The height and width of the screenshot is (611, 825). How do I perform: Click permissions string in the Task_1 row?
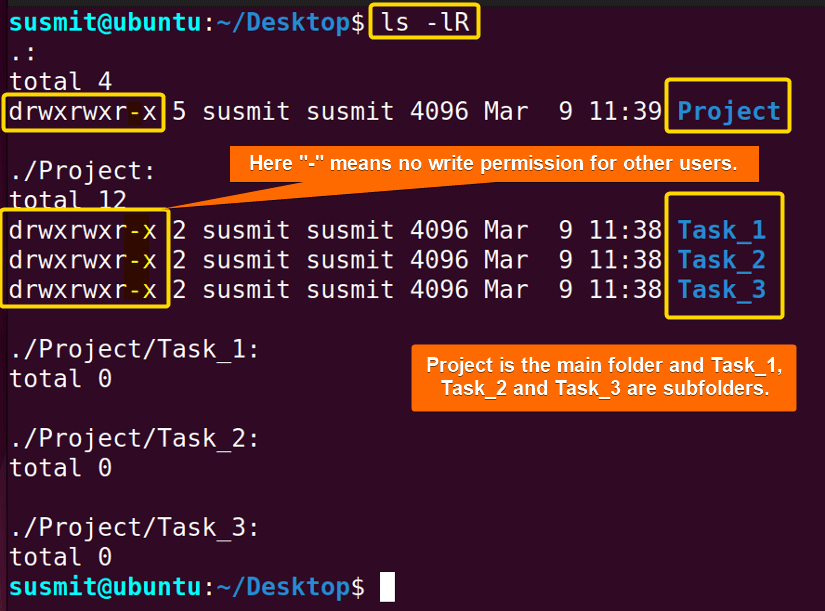(83, 231)
